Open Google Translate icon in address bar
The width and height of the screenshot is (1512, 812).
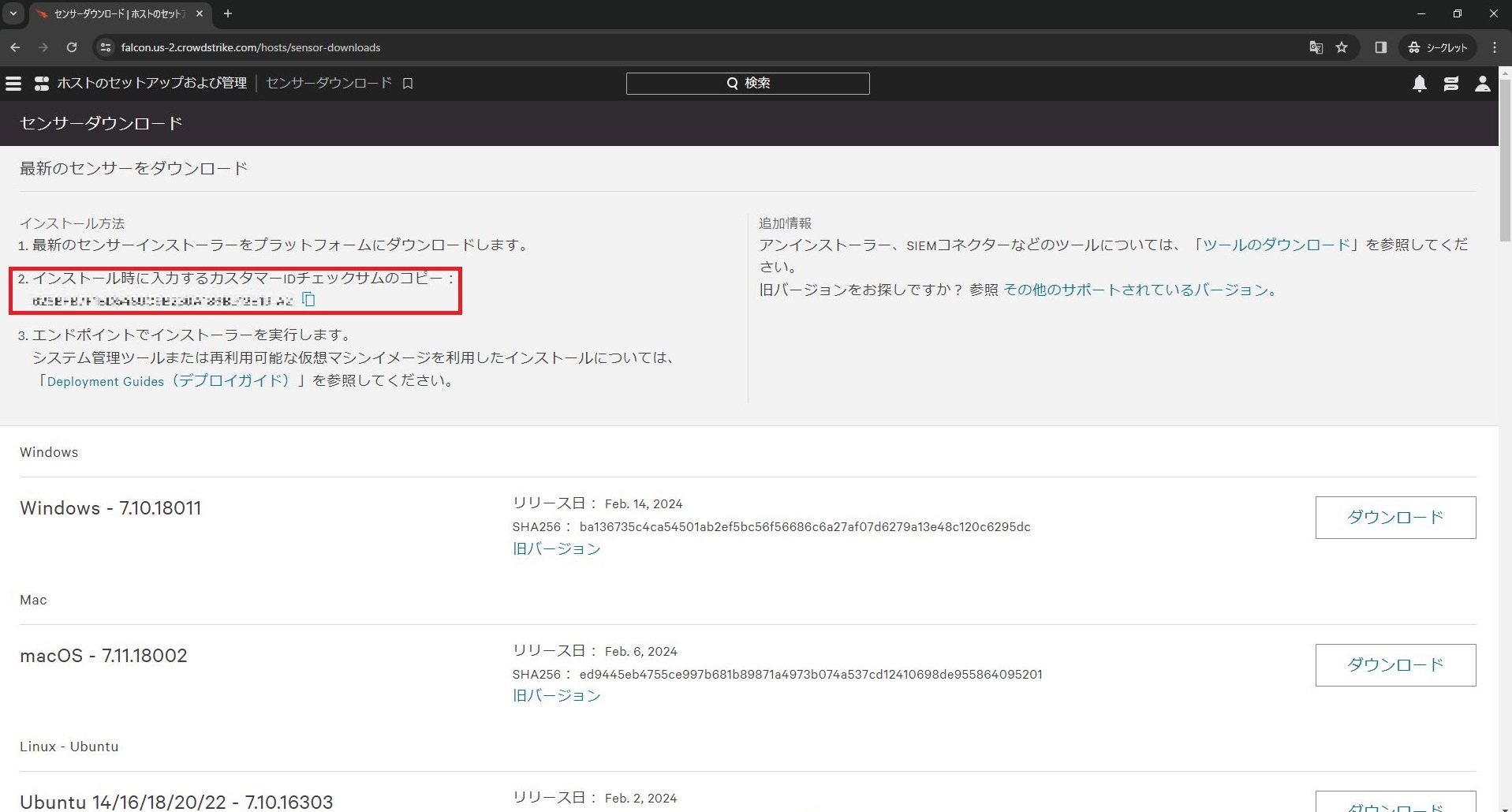click(1316, 47)
